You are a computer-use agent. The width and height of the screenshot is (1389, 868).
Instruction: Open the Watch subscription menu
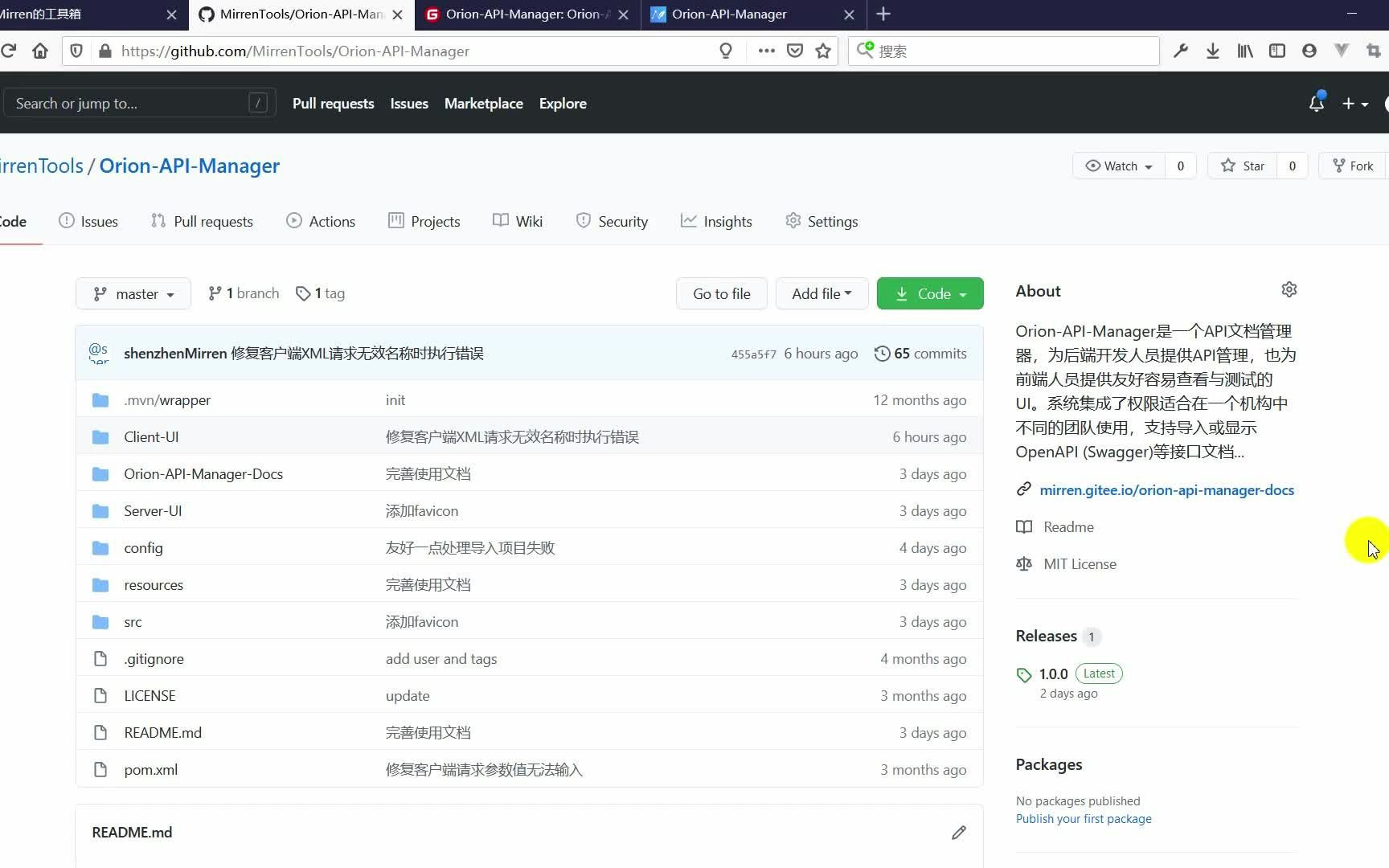pos(1117,166)
